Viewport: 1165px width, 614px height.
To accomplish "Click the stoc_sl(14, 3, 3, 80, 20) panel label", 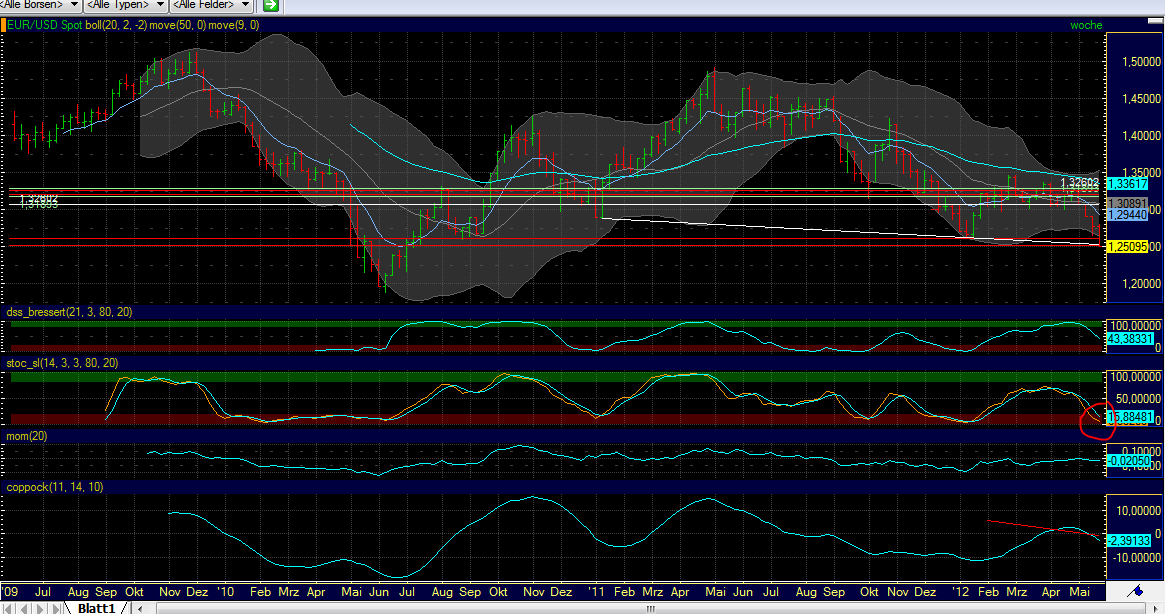I will click(x=62, y=363).
